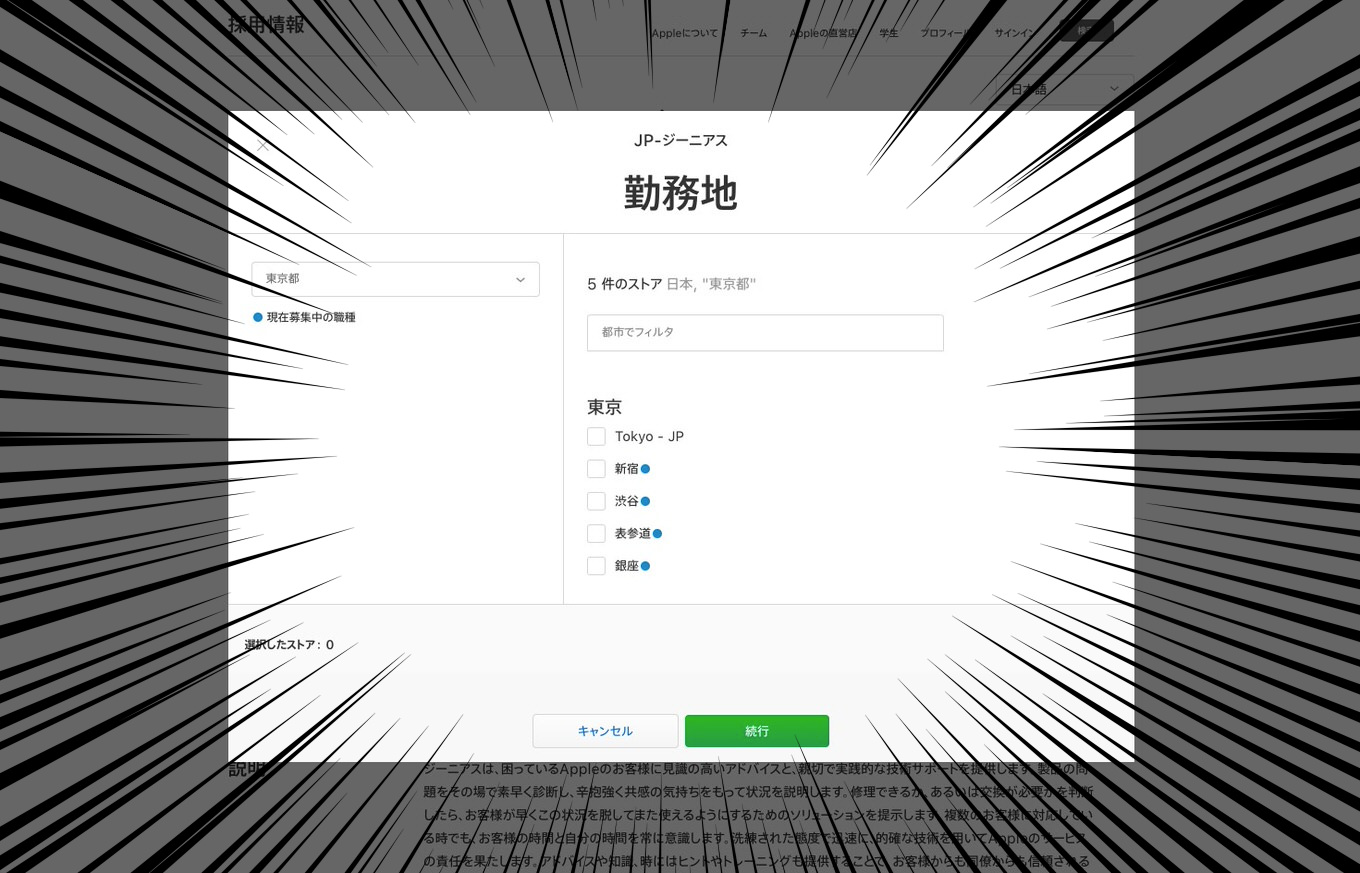
Task: Check the 銀座 store checkbox
Action: coord(596,565)
